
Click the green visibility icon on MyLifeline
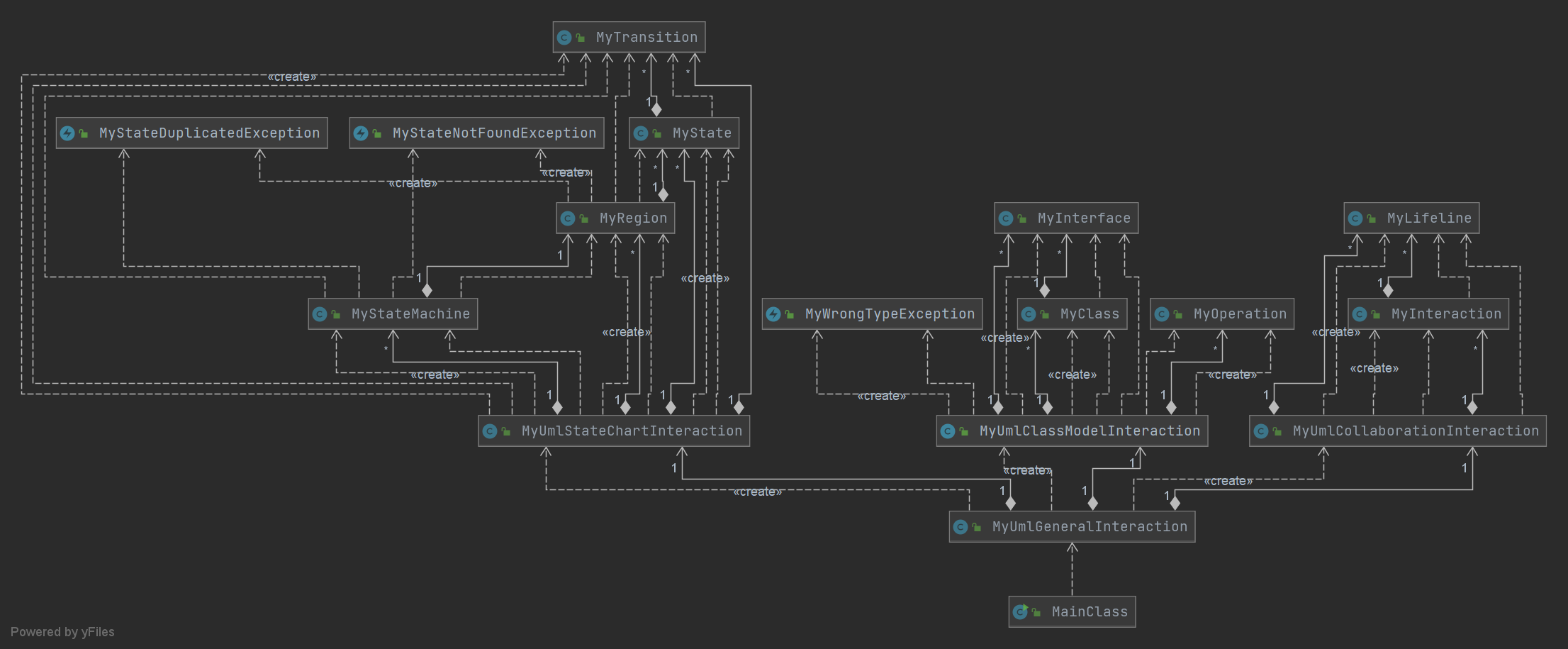coord(1372,218)
